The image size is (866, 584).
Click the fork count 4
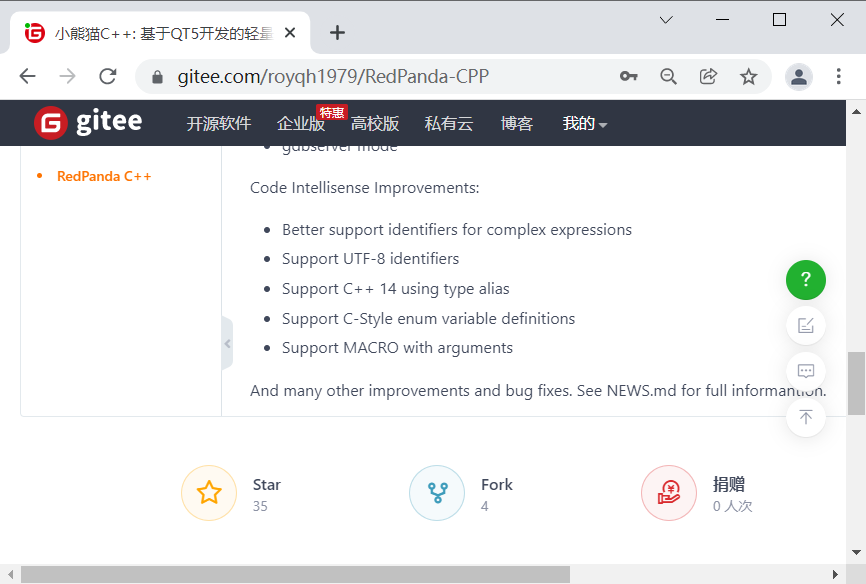coord(484,506)
